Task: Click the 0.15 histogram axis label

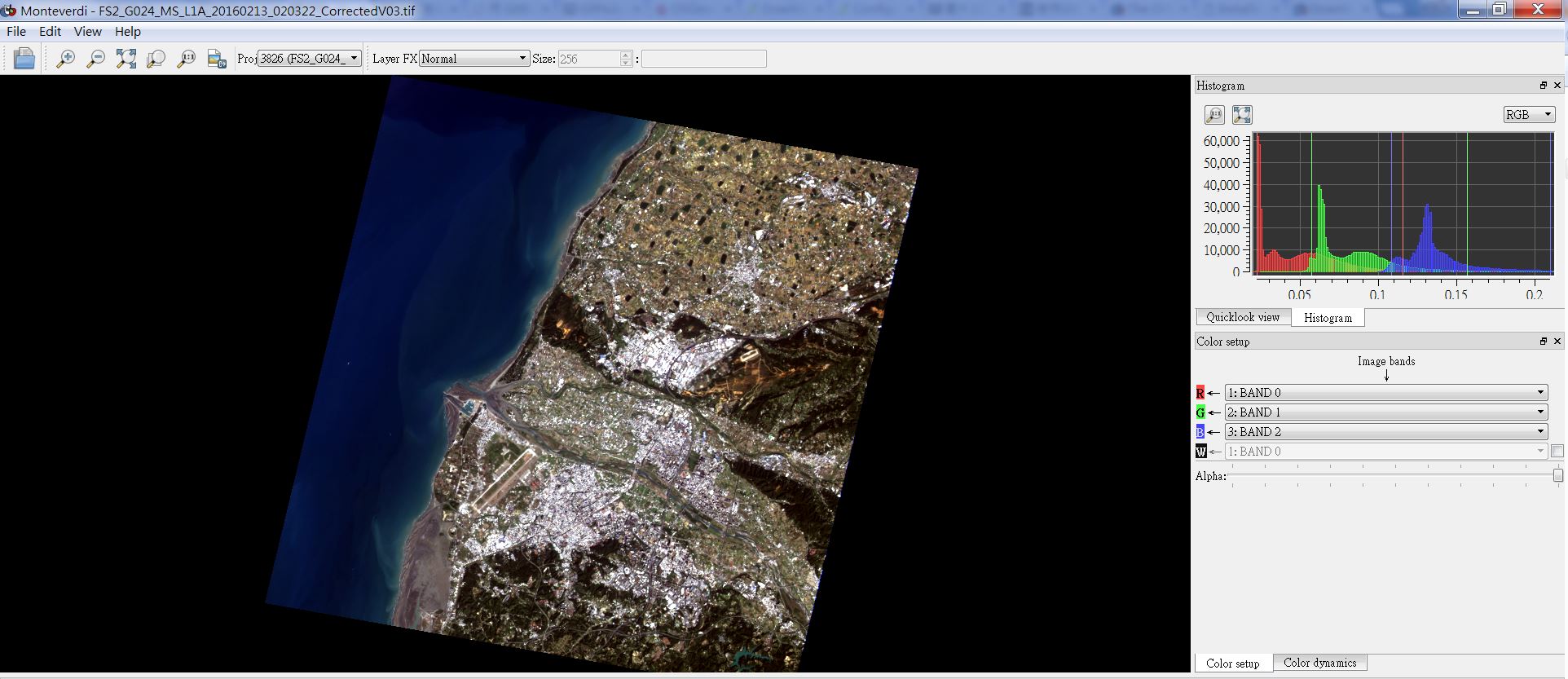Action: point(1456,294)
